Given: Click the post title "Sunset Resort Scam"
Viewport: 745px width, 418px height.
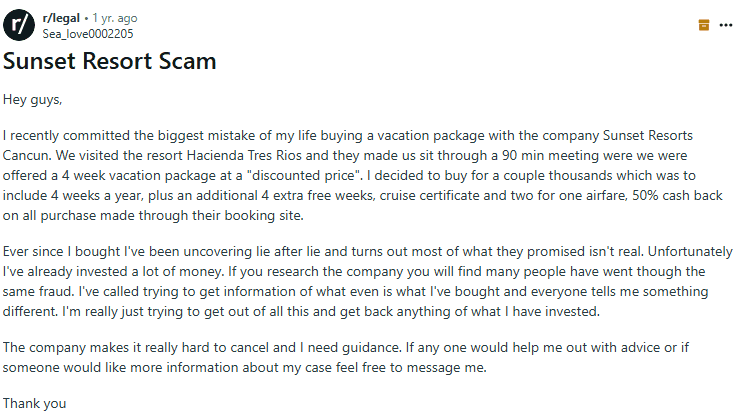Looking at the screenshot, I should click(x=110, y=62).
